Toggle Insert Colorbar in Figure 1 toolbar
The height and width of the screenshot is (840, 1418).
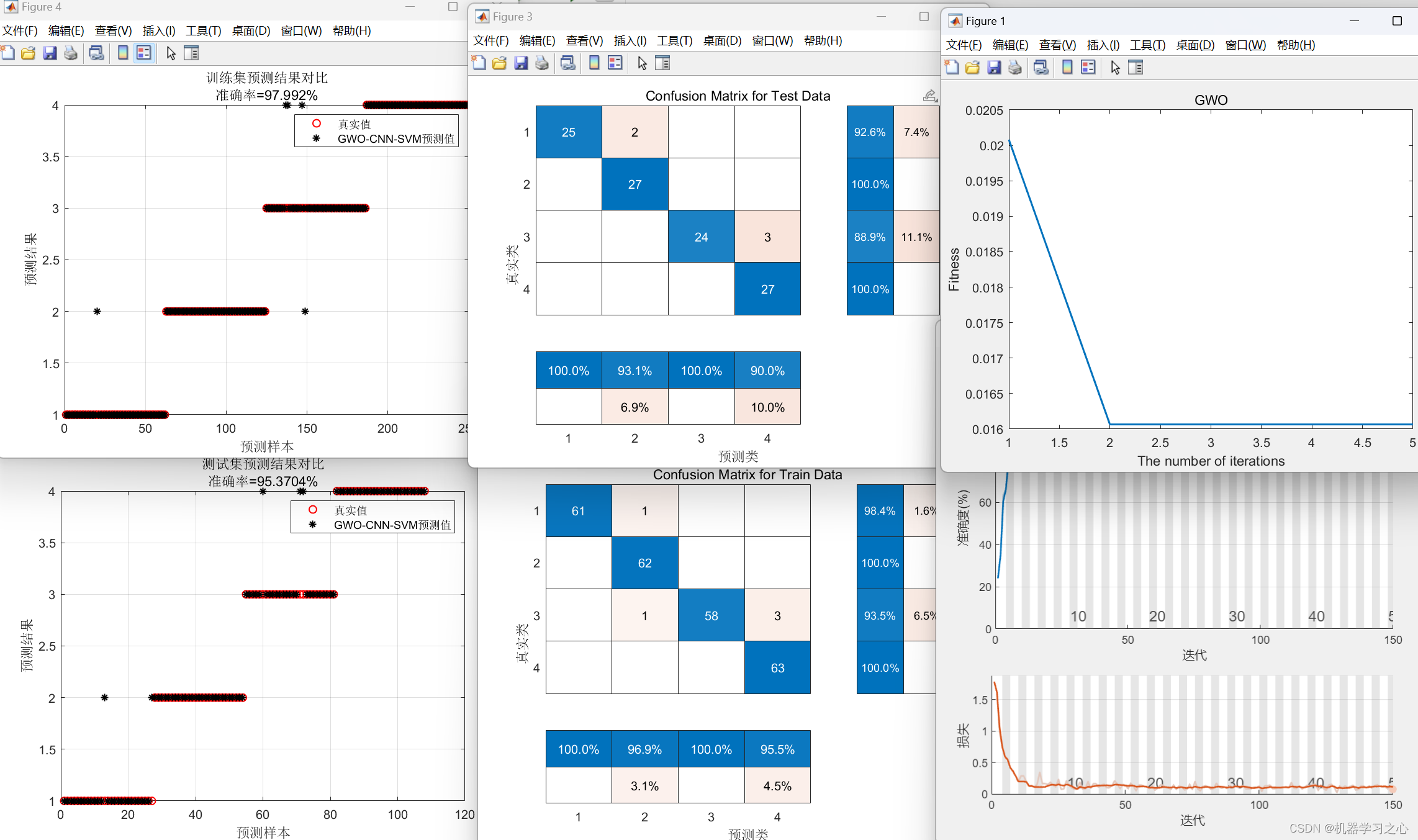click(1067, 68)
